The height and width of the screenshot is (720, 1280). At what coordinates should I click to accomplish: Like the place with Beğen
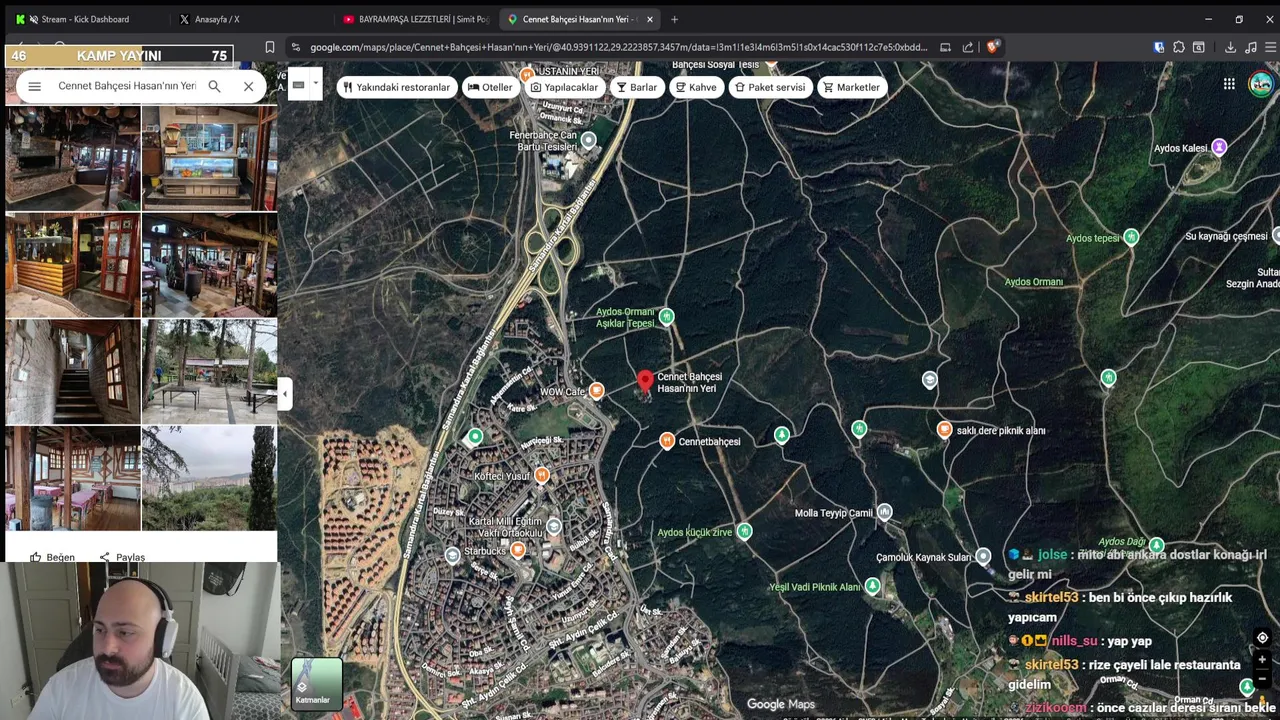52,557
